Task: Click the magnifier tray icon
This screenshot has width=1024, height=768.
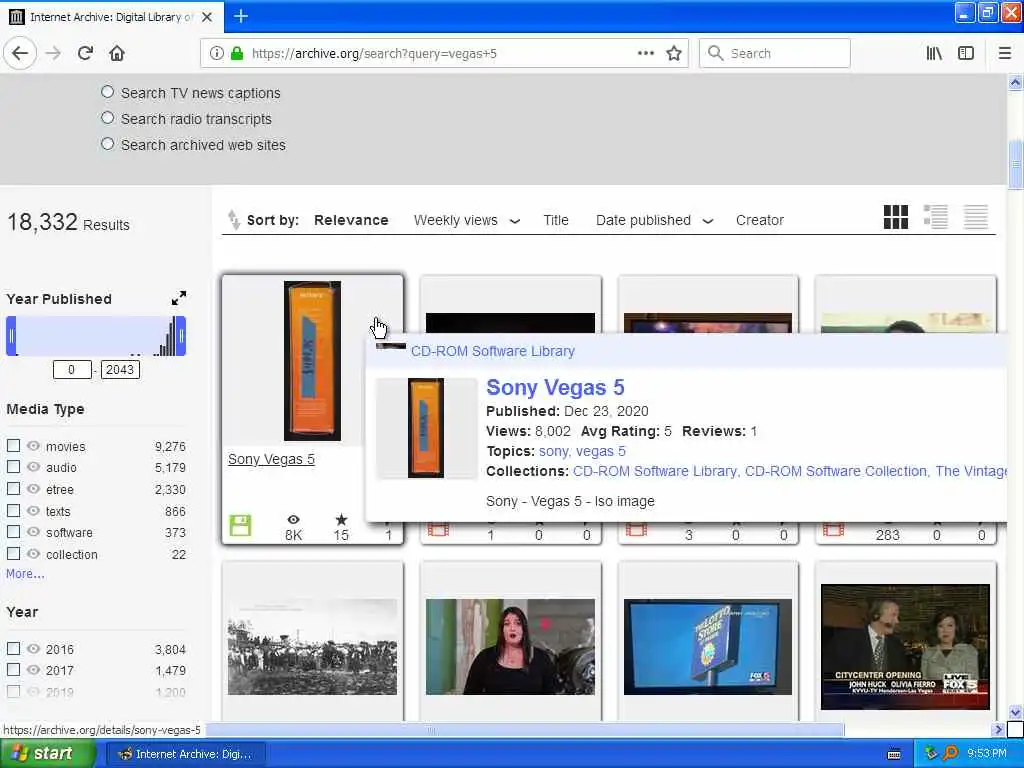Action: click(x=951, y=754)
